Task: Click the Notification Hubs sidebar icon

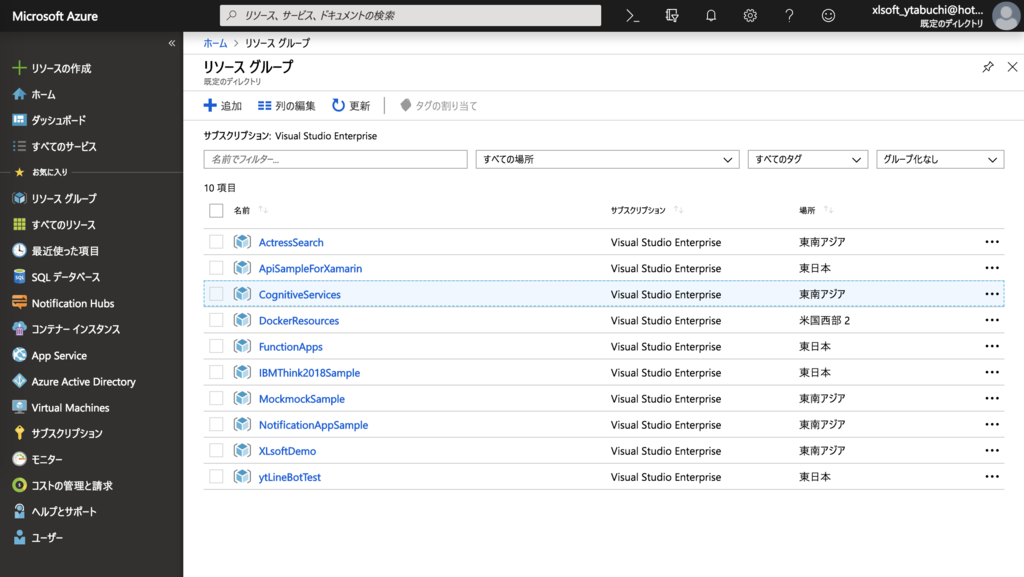Action: (x=19, y=303)
